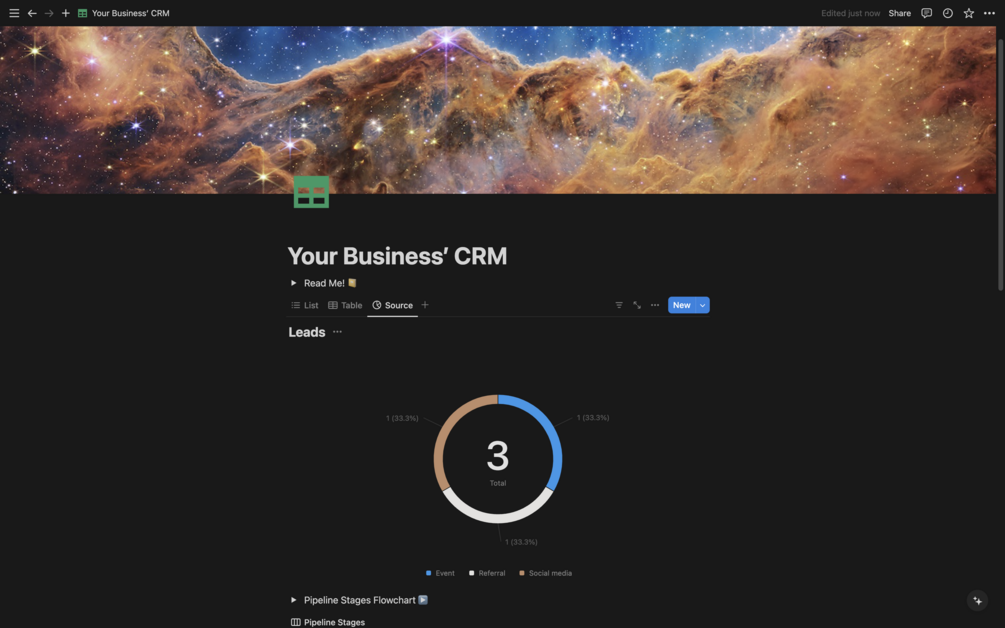The height and width of the screenshot is (628, 1005).
Task: Create a new page with the plus icon
Action: [x=65, y=13]
